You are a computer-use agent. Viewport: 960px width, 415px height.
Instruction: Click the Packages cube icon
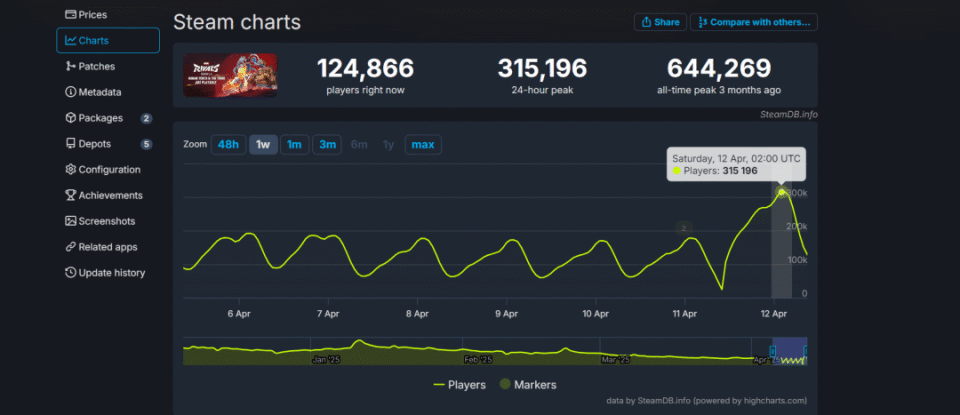tap(70, 118)
